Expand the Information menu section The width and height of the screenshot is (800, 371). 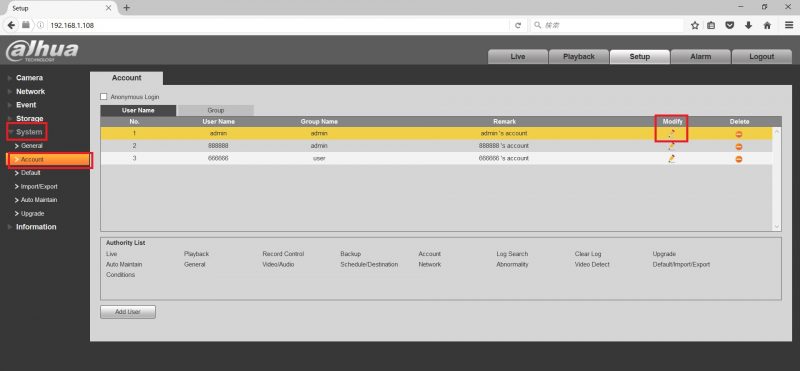pyautogui.click(x=36, y=227)
